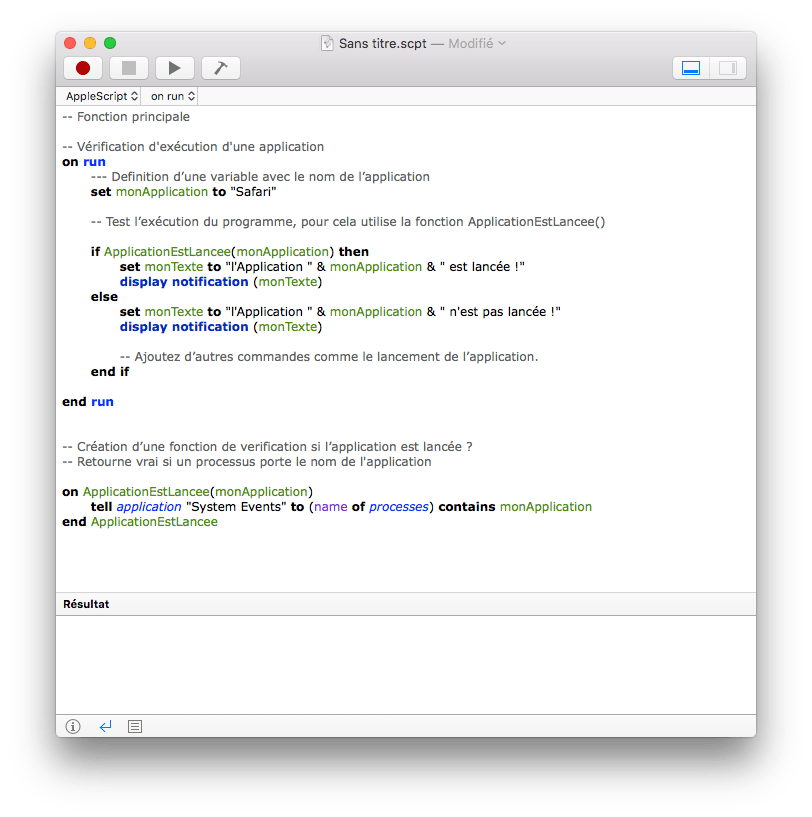Open the AppleScript language dropdown

[101, 96]
